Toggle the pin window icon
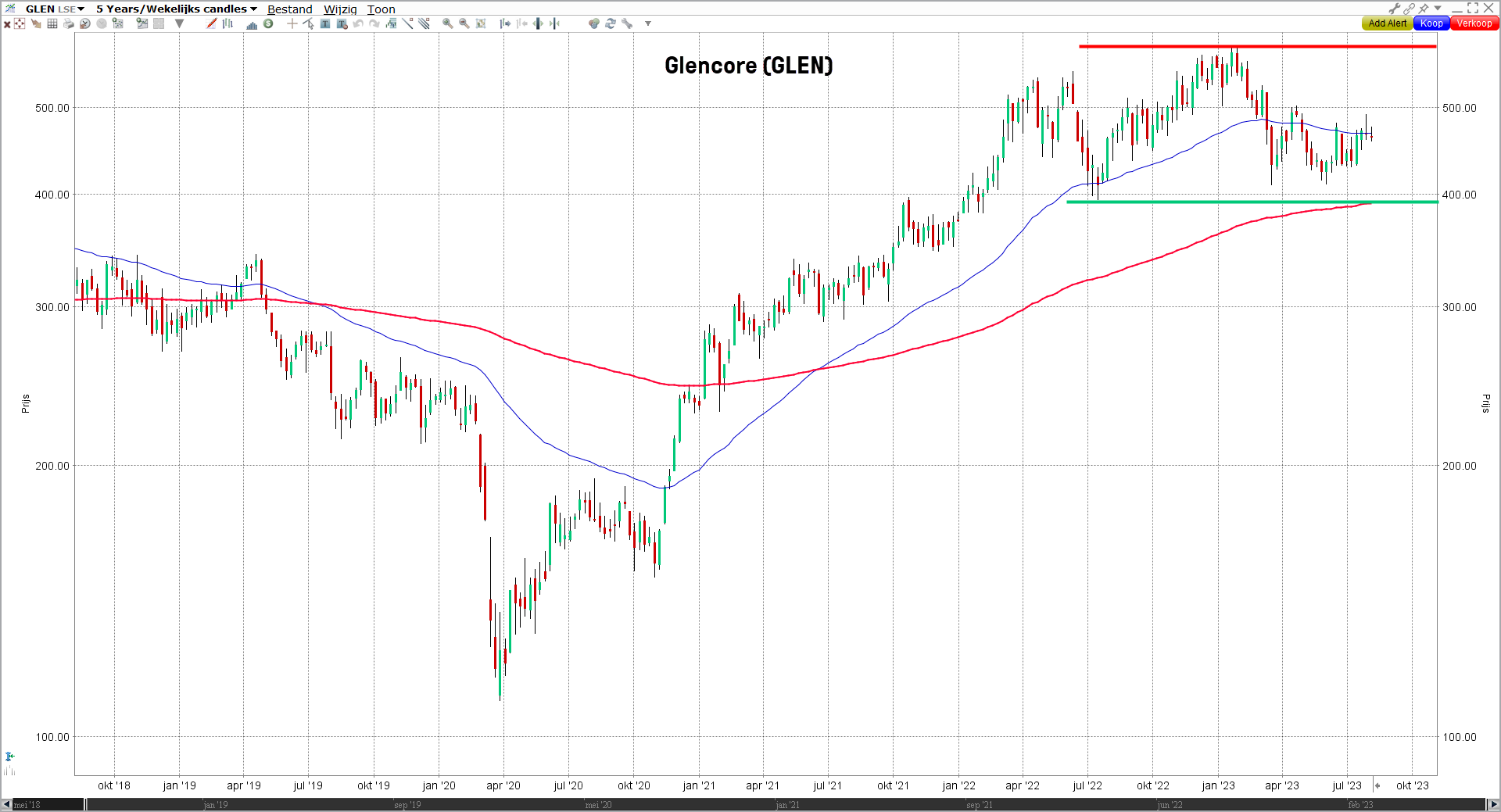 pyautogui.click(x=1424, y=9)
